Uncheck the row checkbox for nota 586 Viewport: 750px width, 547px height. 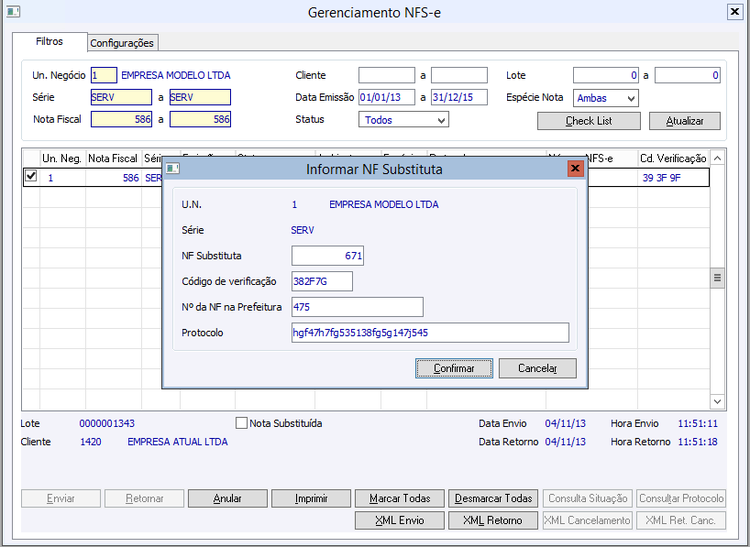click(31, 176)
